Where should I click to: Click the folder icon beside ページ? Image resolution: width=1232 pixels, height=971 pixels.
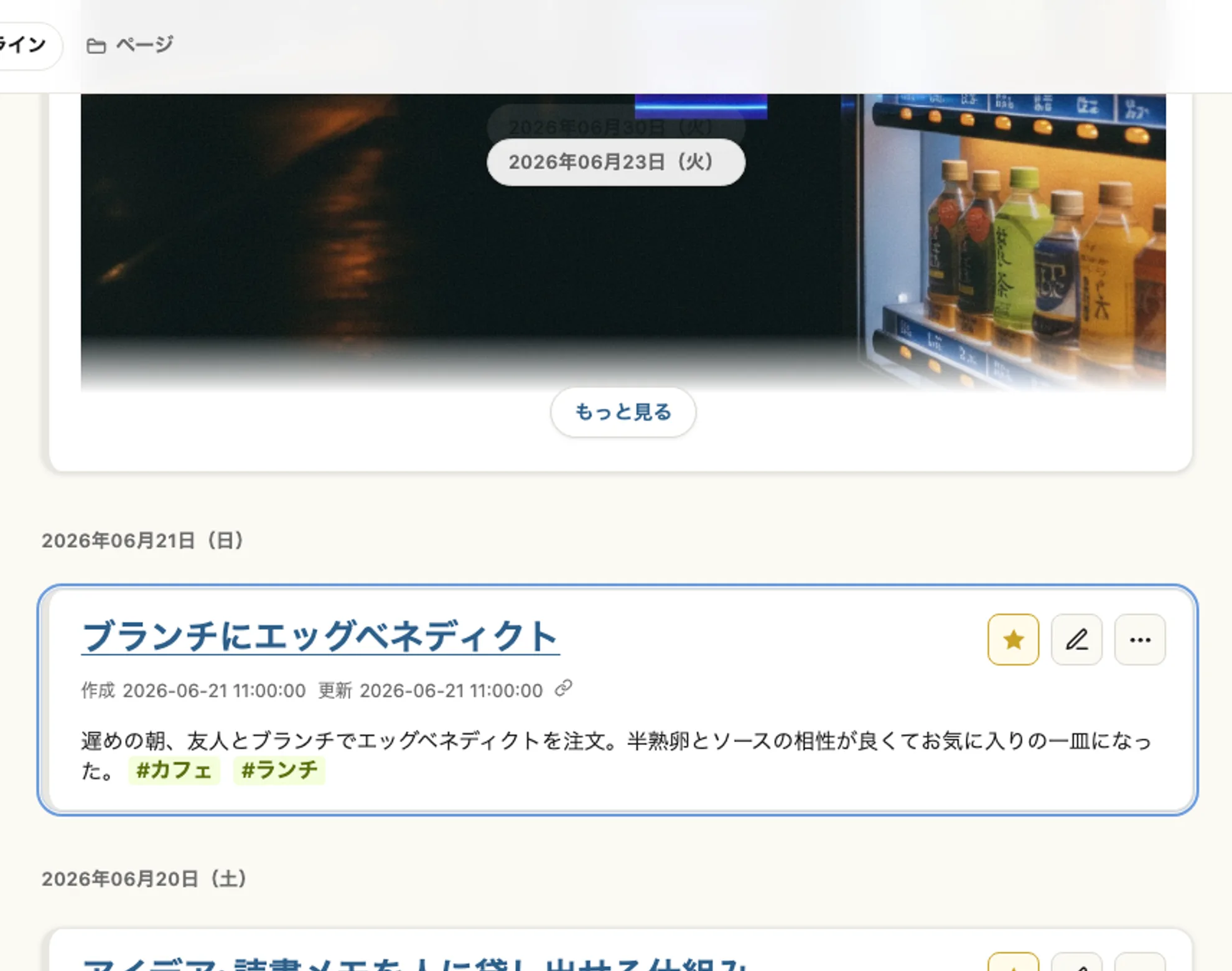pos(96,45)
